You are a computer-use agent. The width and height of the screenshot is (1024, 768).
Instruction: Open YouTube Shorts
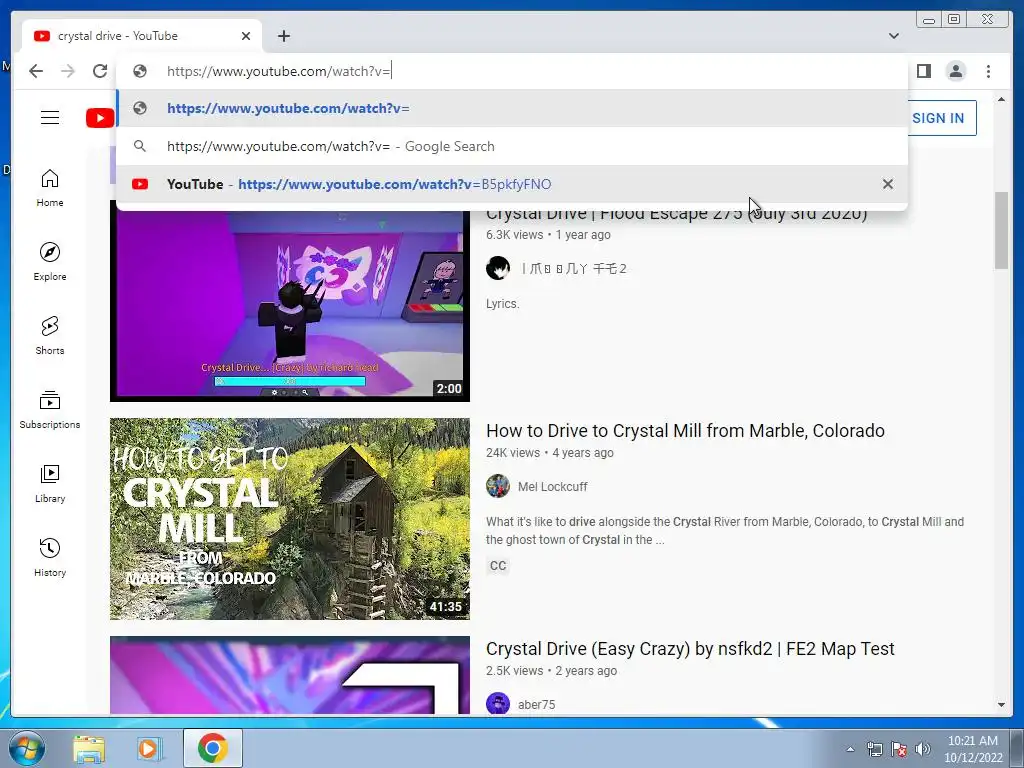[50, 336]
